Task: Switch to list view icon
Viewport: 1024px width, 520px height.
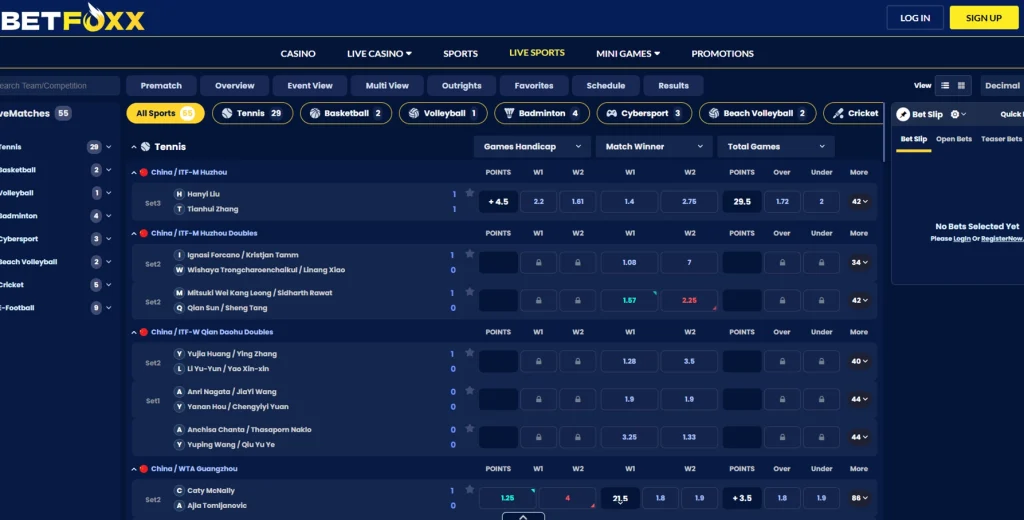Action: click(x=945, y=86)
